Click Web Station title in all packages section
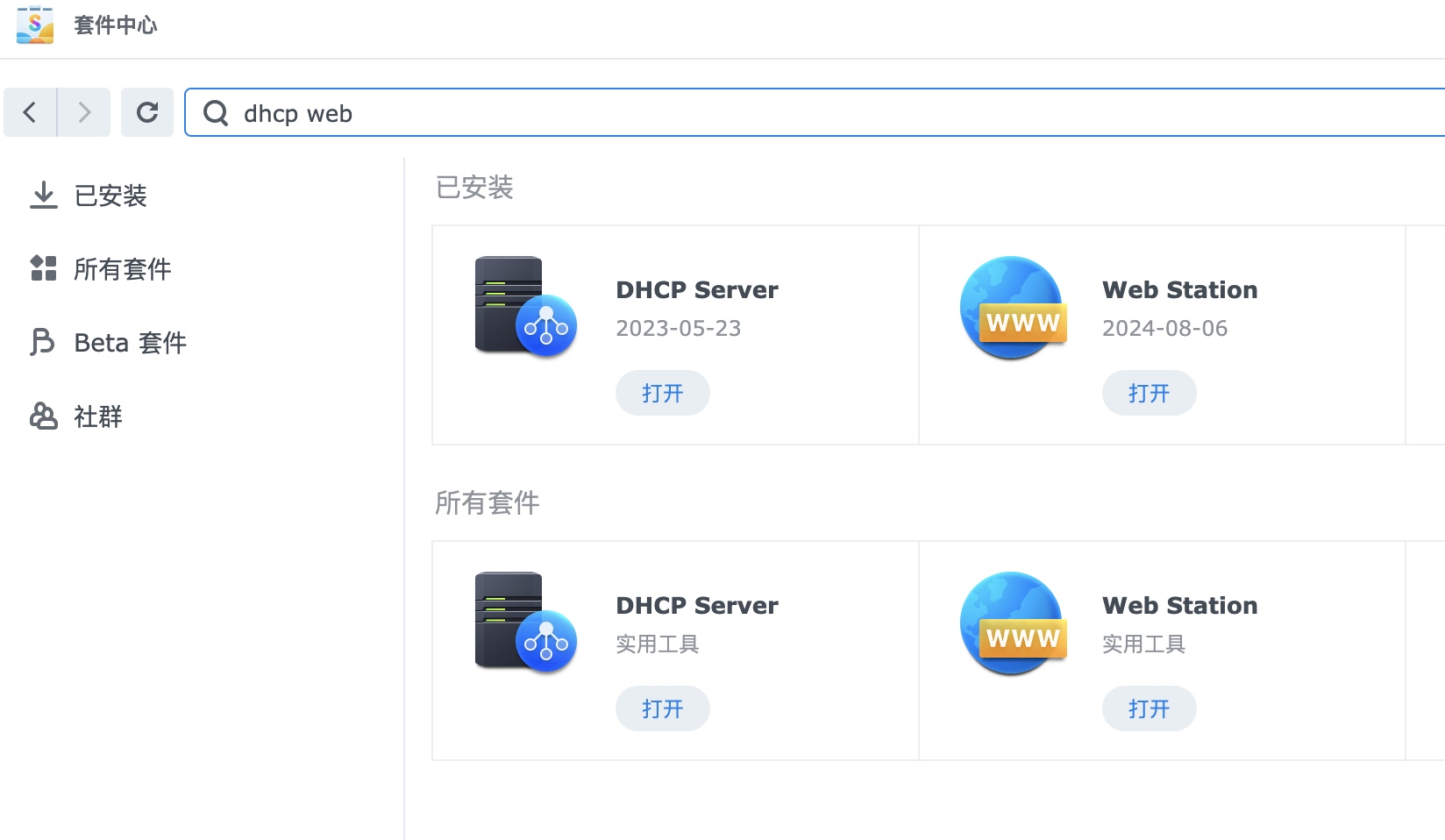Screen dimensions: 1445x840 [x=1180, y=606]
